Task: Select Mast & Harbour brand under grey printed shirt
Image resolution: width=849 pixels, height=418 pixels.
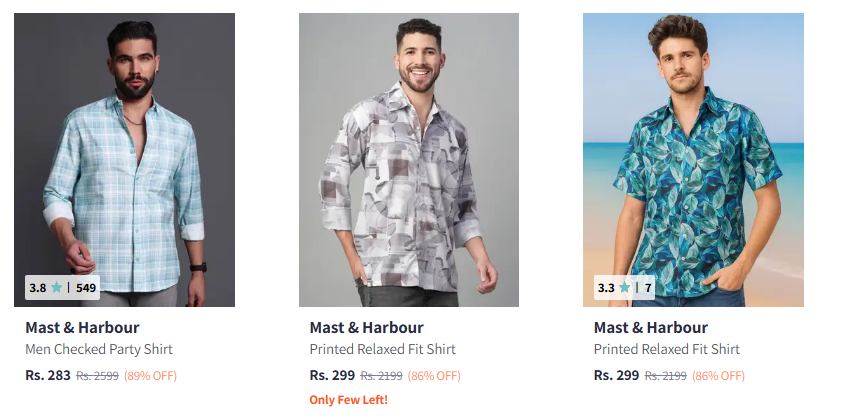Action: [367, 328]
